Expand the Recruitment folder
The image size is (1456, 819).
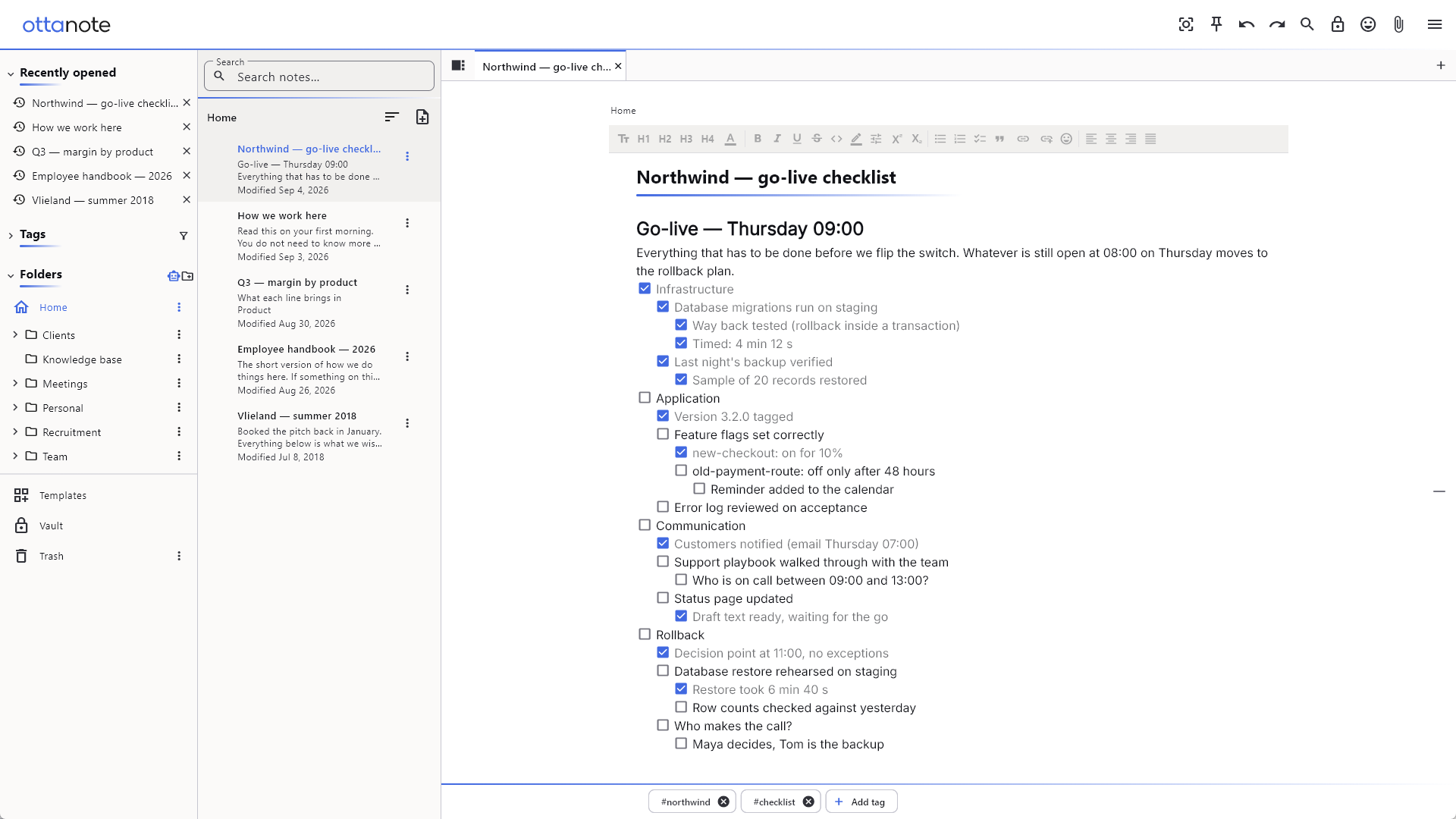coord(15,431)
